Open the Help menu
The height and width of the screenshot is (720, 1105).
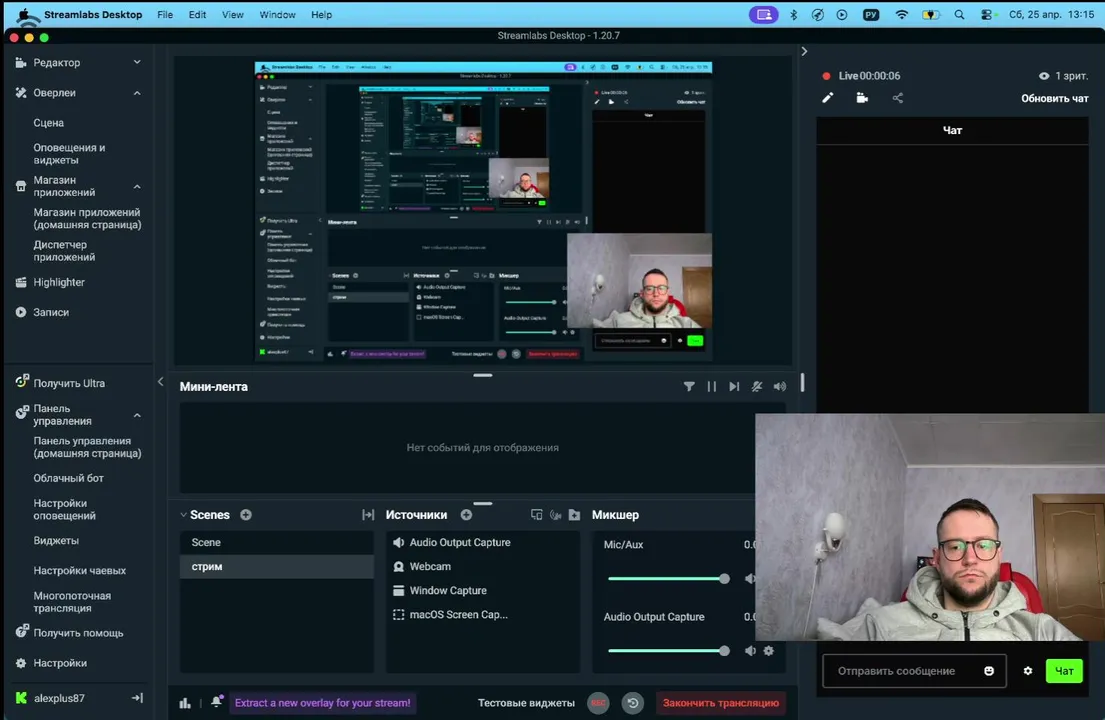321,15
